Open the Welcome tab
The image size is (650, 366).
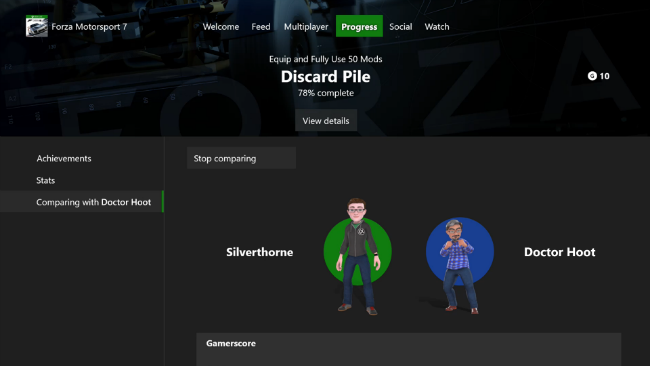click(221, 27)
